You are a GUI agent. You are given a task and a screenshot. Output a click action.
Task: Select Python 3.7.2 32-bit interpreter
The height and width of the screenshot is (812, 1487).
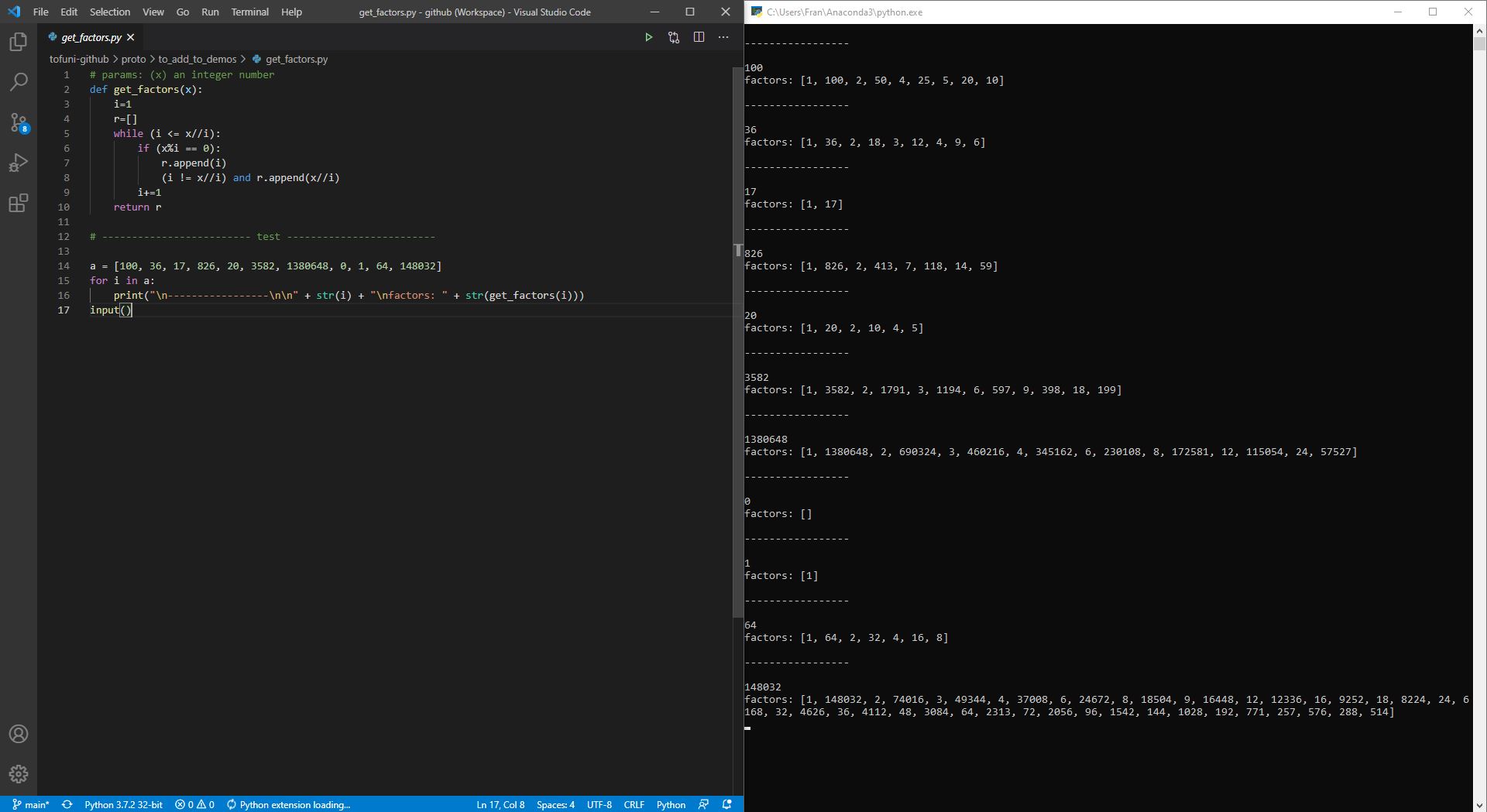click(x=123, y=804)
